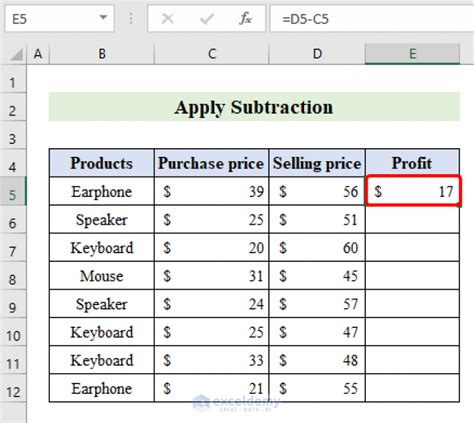Select purchase price cell showing $24
Viewport: 474px width, 423px height.
click(x=211, y=304)
